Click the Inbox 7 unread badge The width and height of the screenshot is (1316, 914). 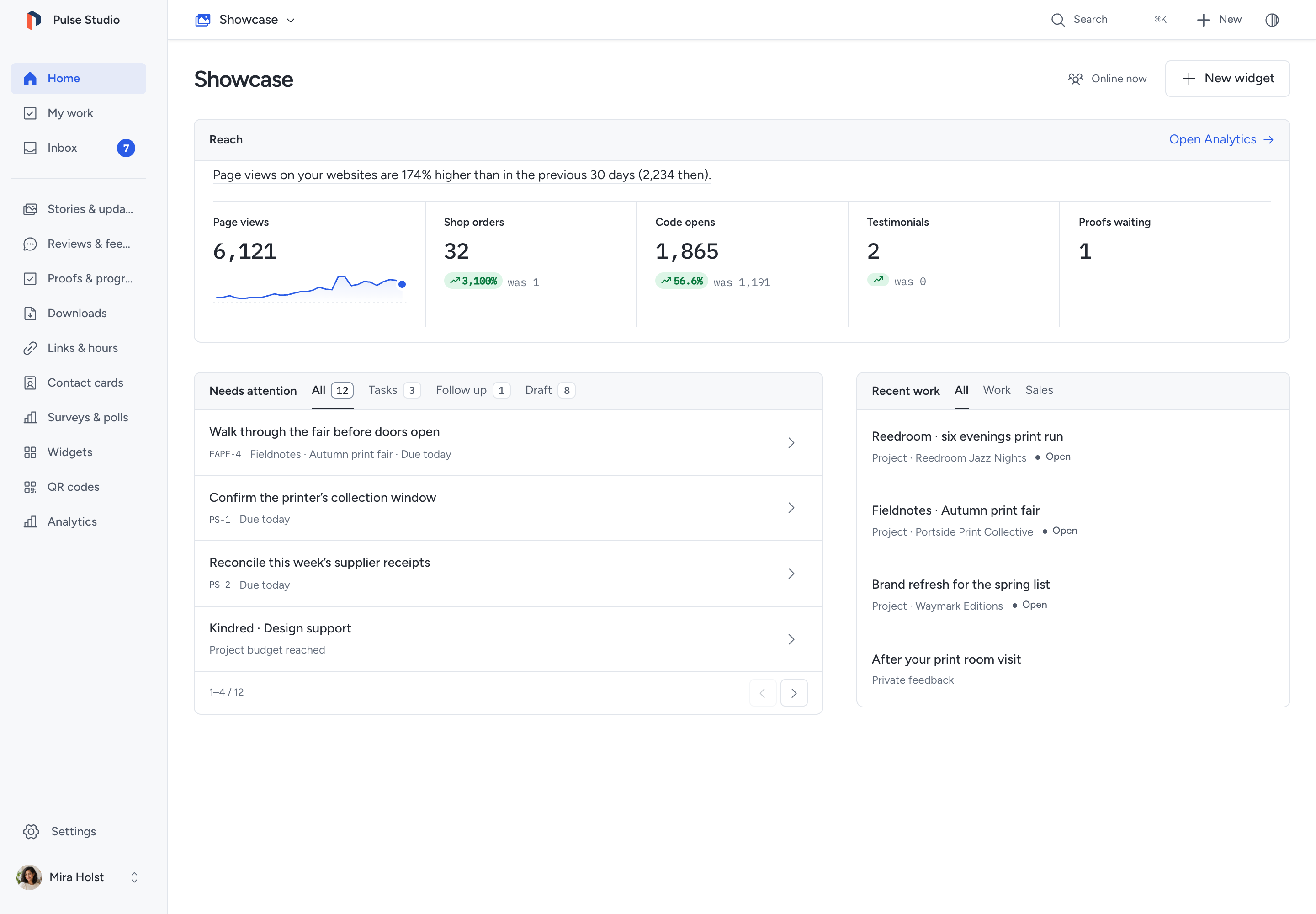click(126, 148)
